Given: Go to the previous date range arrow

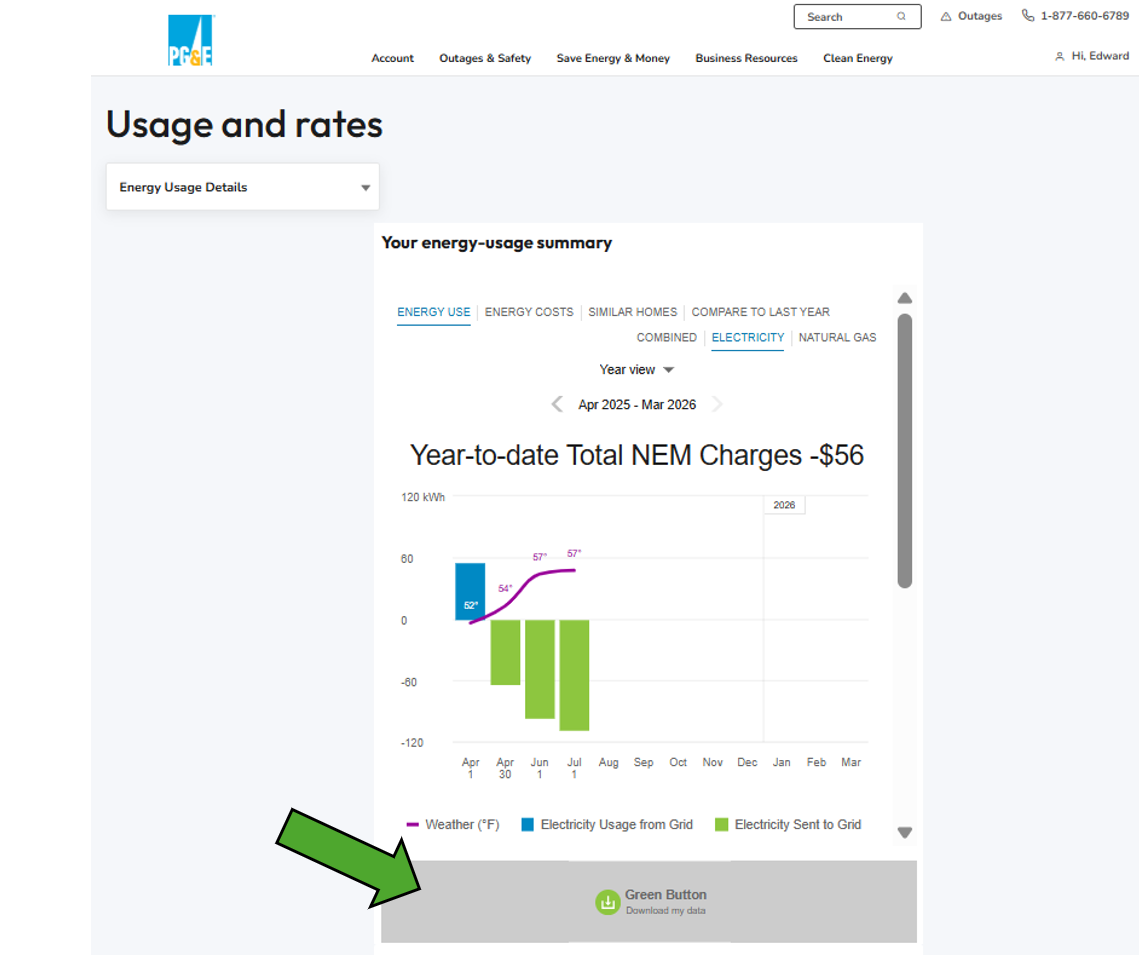Looking at the screenshot, I should tap(557, 405).
